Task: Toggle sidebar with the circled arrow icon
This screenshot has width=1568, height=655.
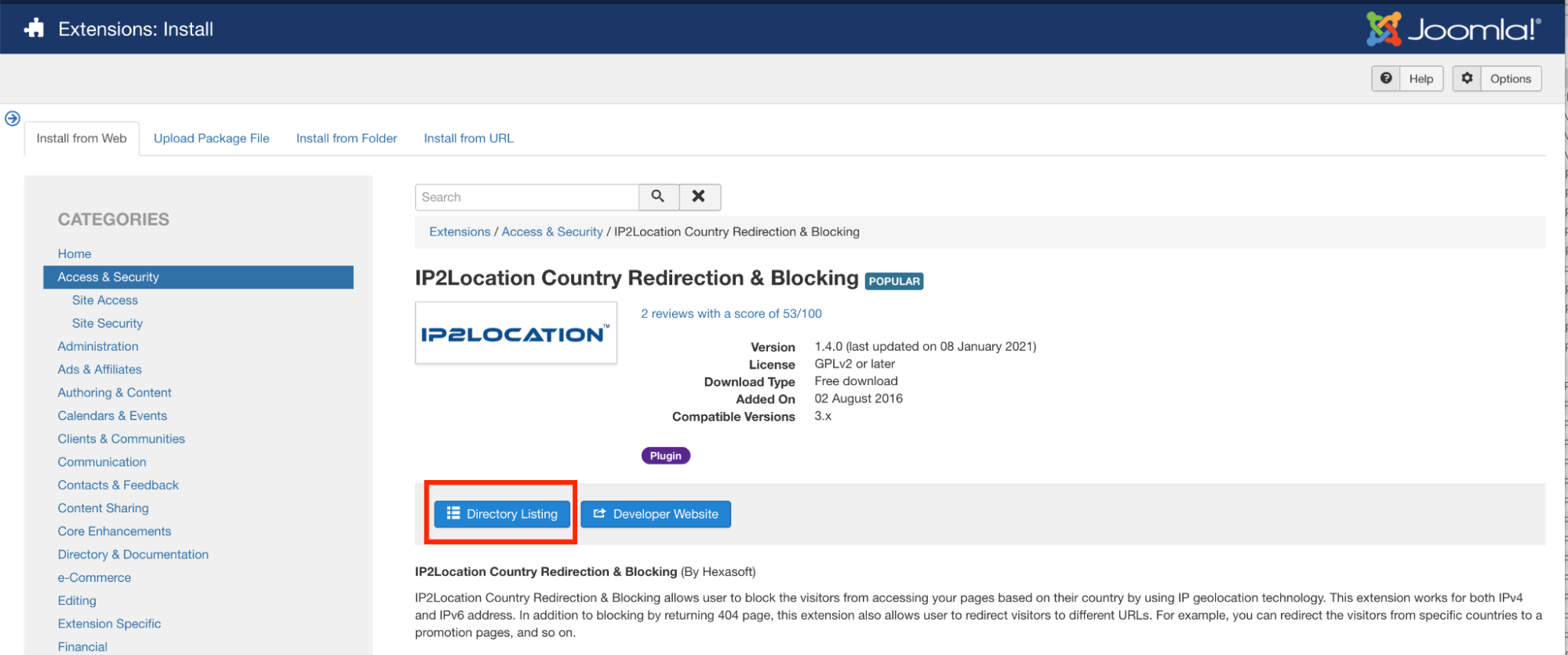Action: click(13, 118)
